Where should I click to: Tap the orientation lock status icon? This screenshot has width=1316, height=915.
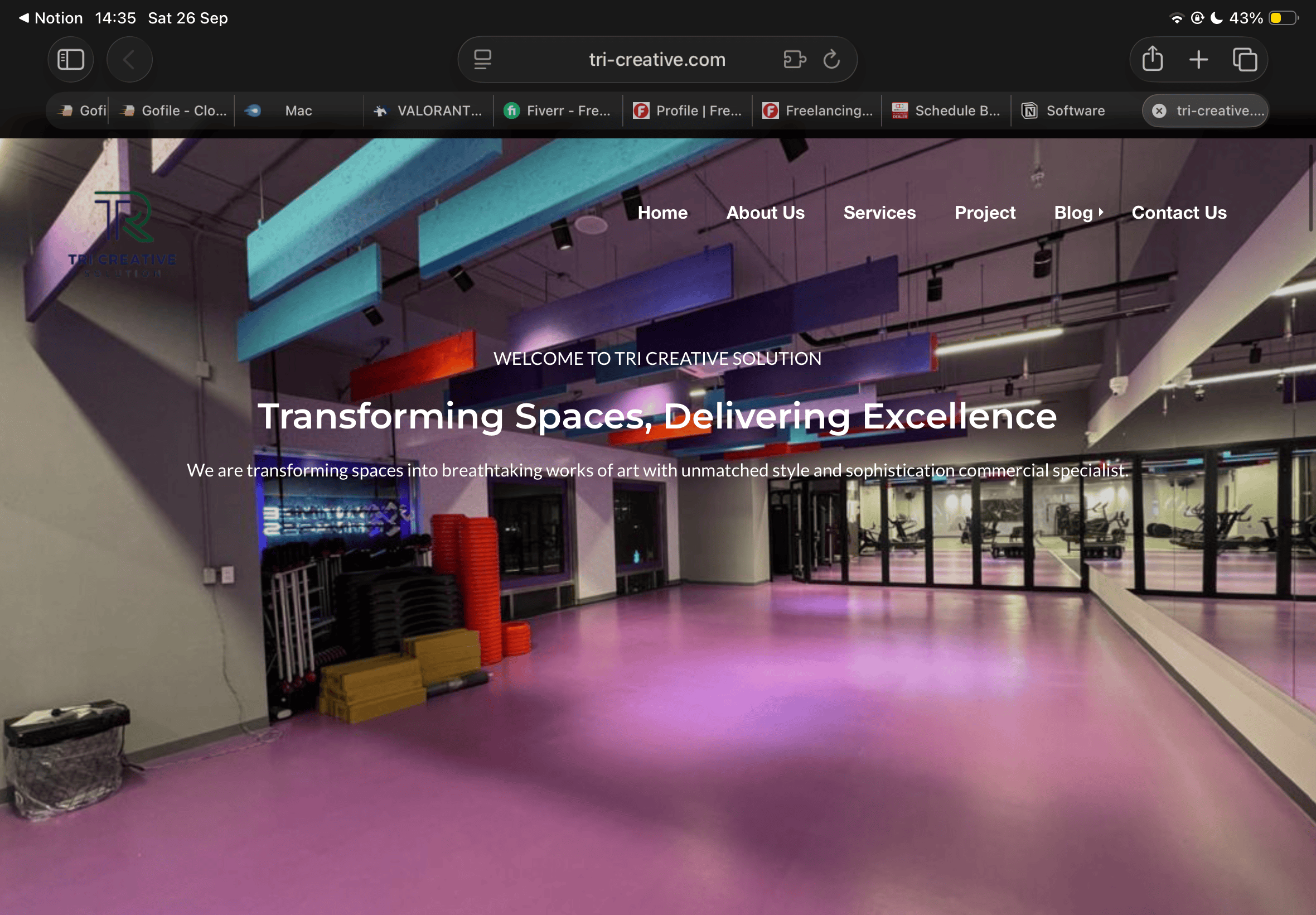point(1197,18)
